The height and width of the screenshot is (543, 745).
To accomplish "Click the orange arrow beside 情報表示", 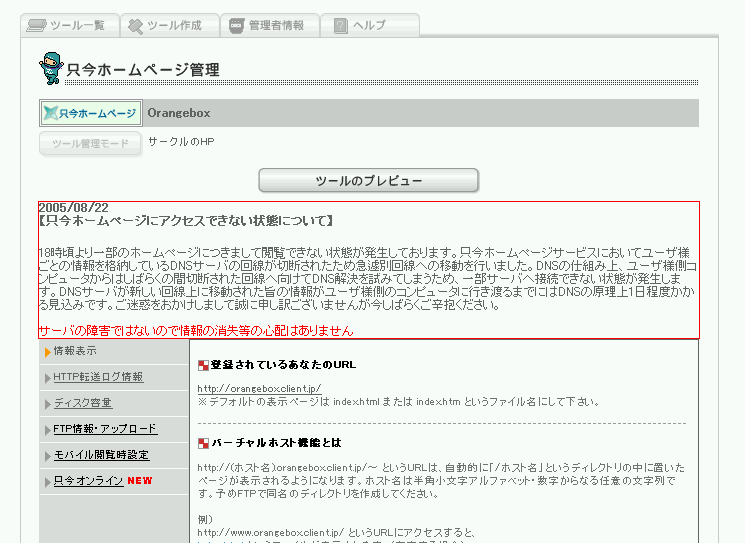I will point(47,352).
